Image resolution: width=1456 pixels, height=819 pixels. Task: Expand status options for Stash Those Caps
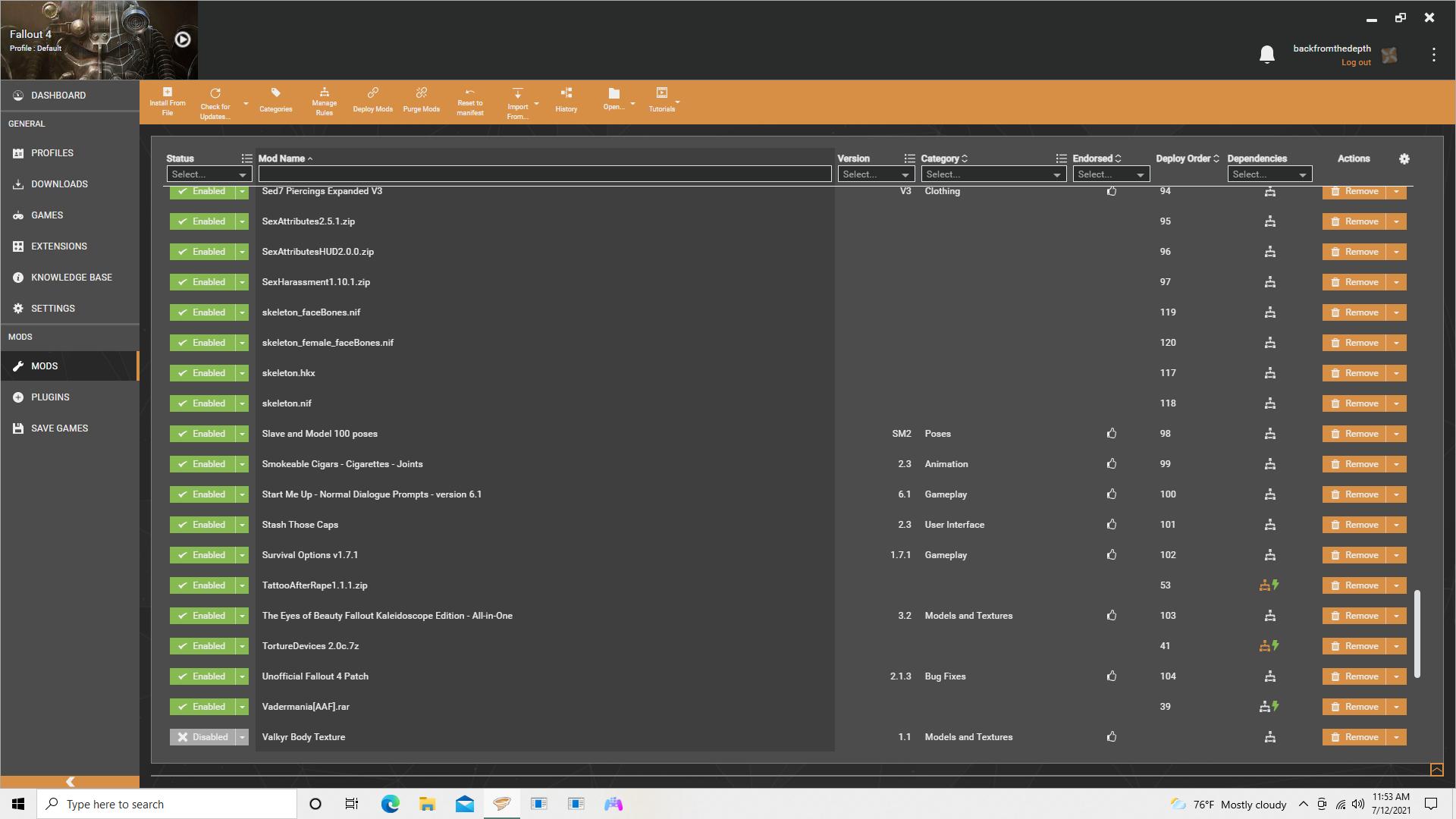[x=242, y=525]
